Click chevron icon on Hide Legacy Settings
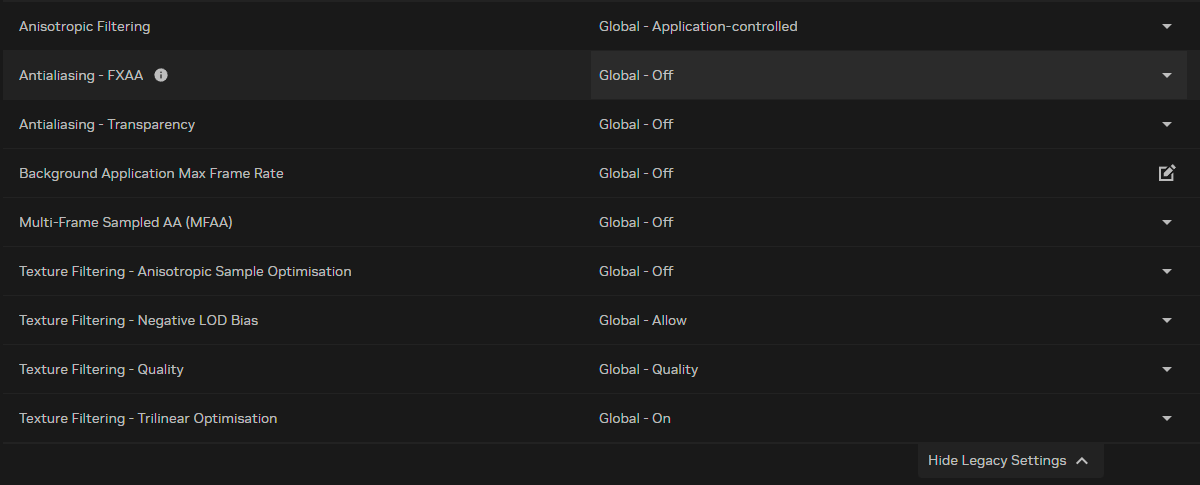 pyautogui.click(x=1081, y=461)
